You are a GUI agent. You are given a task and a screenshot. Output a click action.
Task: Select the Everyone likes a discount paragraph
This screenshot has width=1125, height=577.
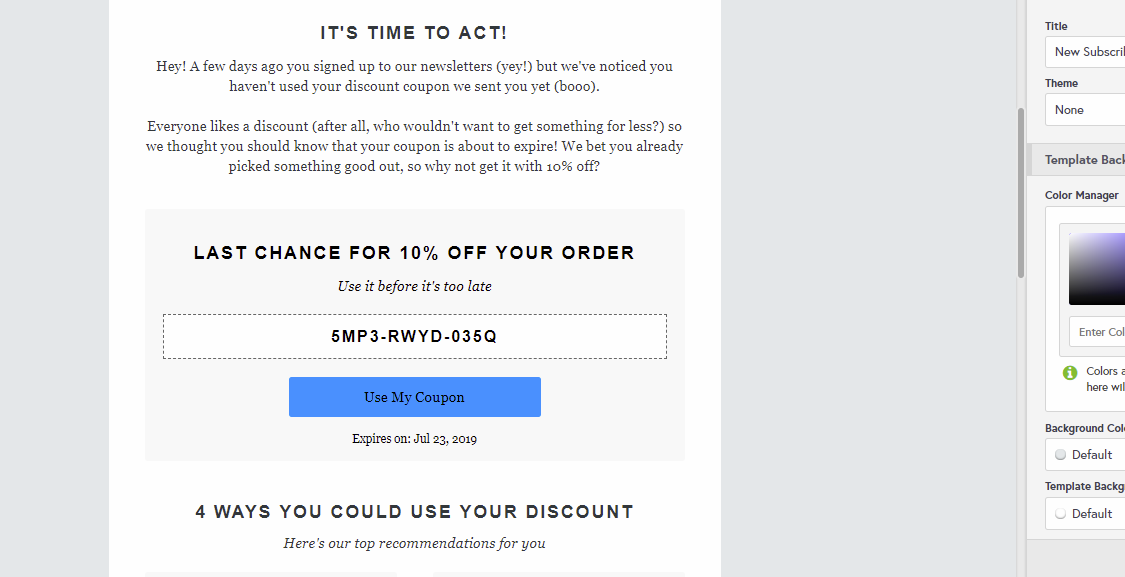[415, 146]
